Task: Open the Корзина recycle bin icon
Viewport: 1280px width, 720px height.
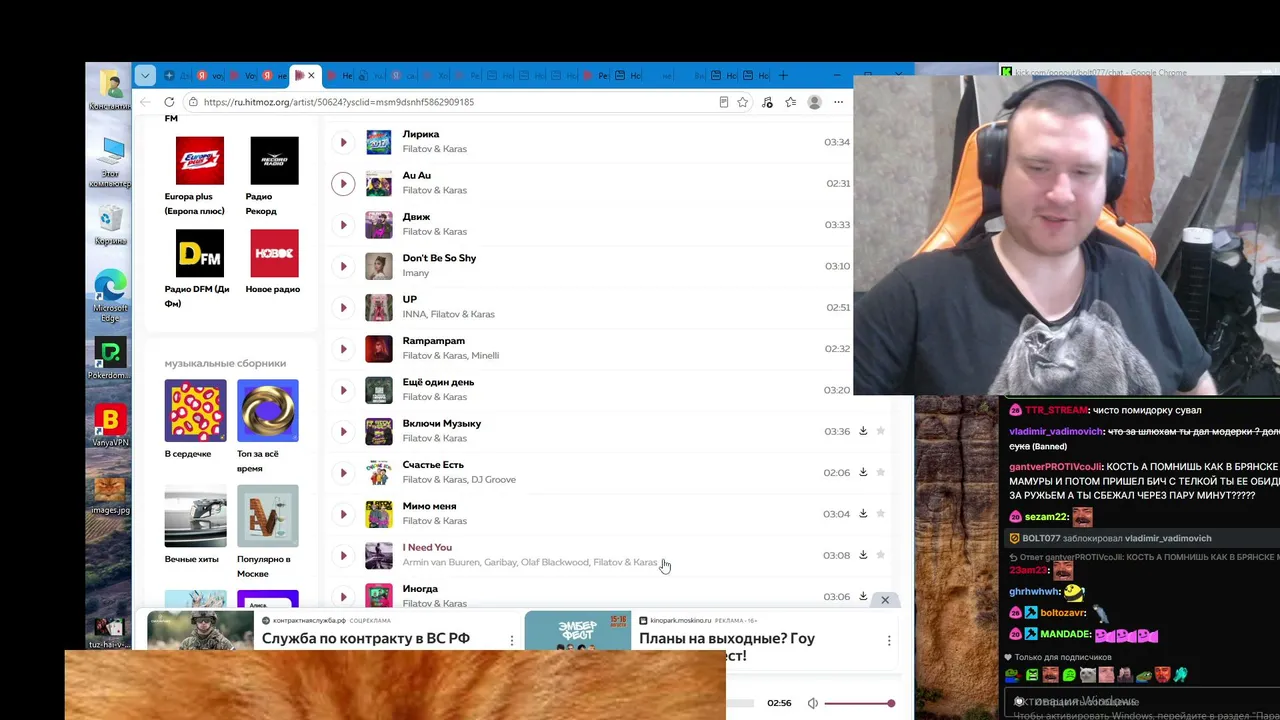Action: [x=110, y=226]
